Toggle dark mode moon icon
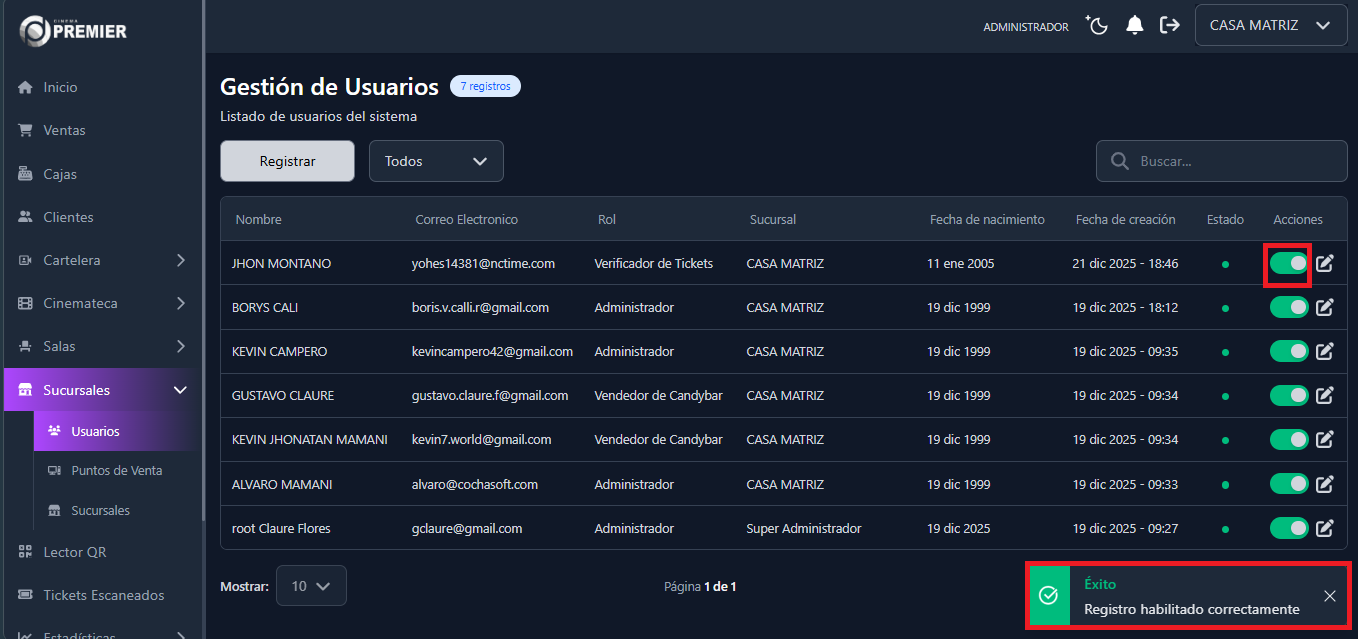The width and height of the screenshot is (1358, 639). click(1098, 26)
